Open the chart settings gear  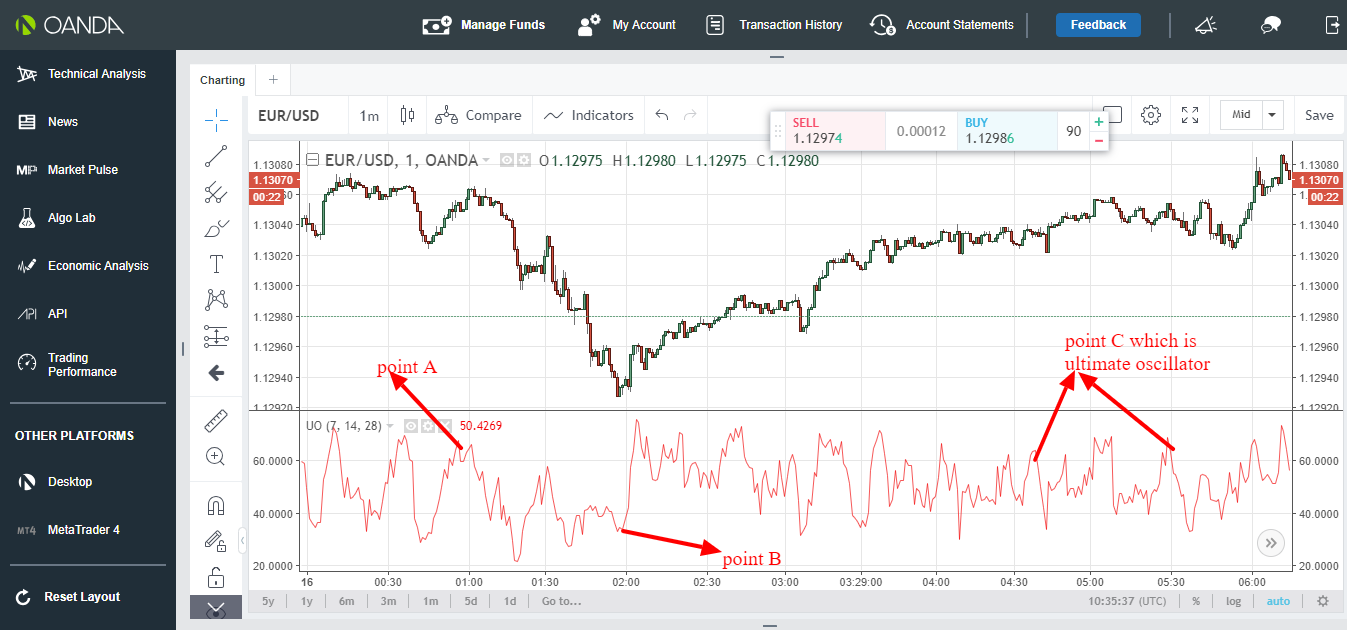click(1150, 115)
